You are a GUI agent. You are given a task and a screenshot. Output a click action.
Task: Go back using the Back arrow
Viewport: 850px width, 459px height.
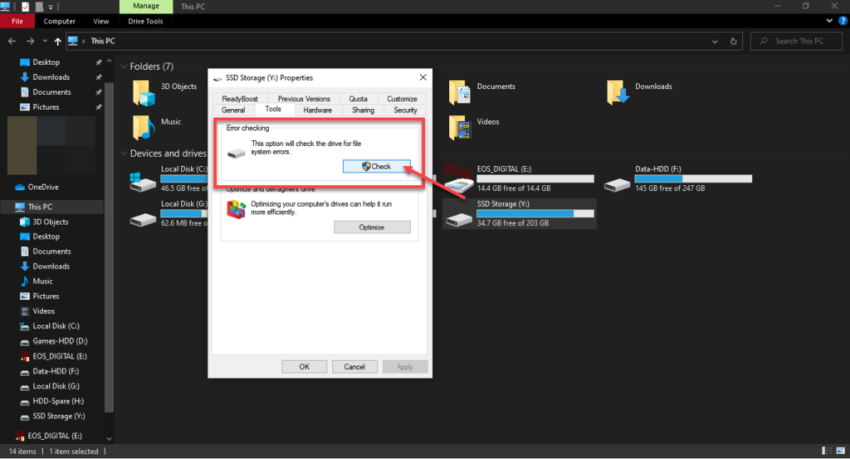click(x=12, y=41)
